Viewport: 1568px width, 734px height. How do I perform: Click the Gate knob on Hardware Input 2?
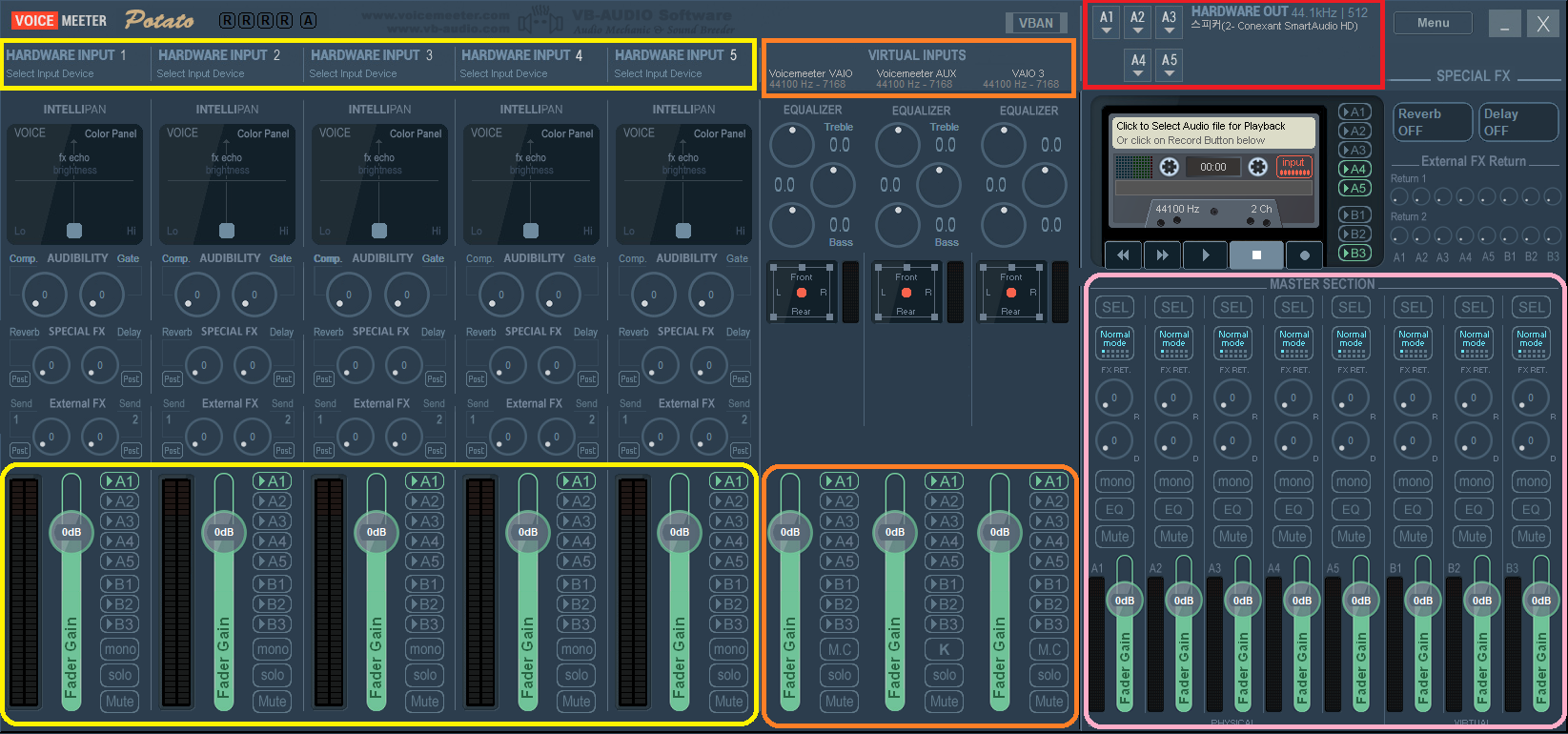click(x=255, y=295)
